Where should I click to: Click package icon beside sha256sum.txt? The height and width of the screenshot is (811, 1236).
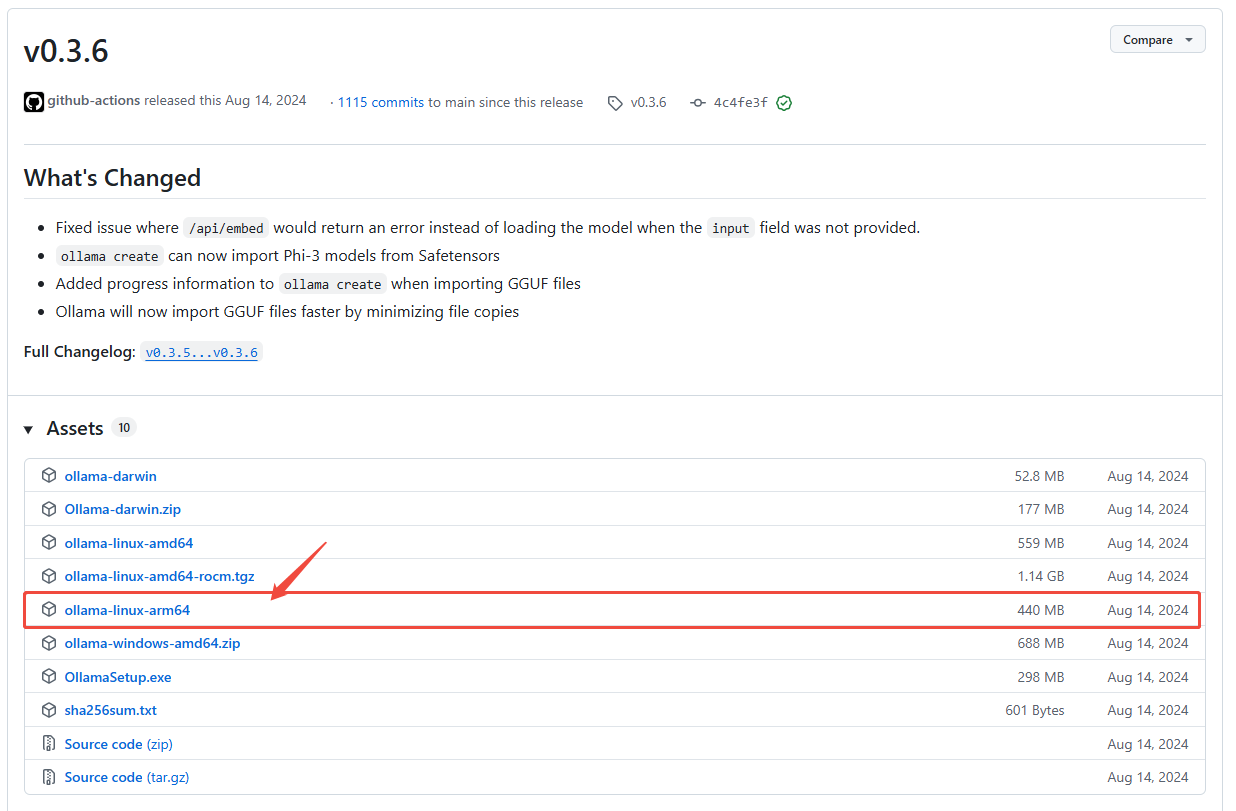pyautogui.click(x=49, y=710)
